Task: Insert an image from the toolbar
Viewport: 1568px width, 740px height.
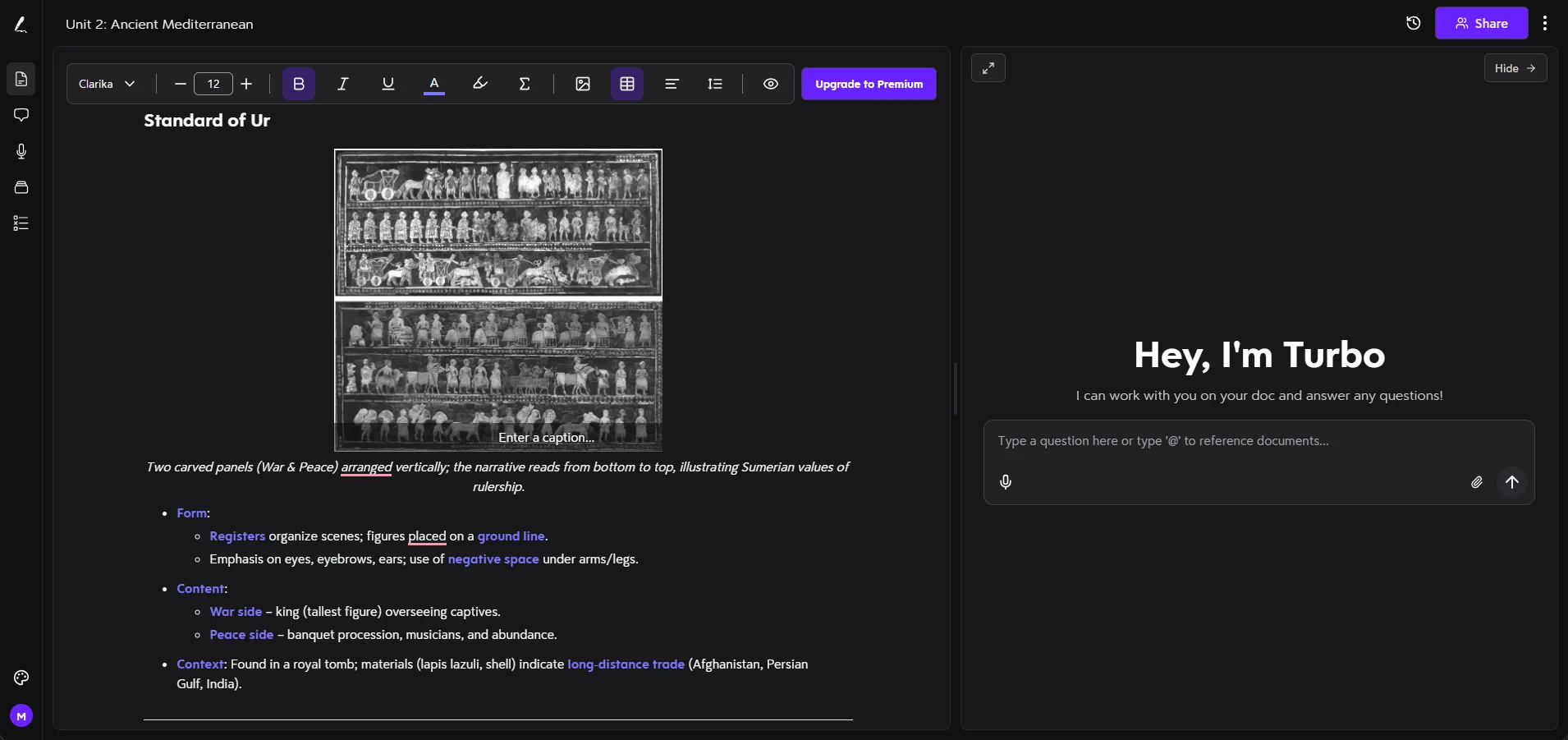Action: [583, 84]
